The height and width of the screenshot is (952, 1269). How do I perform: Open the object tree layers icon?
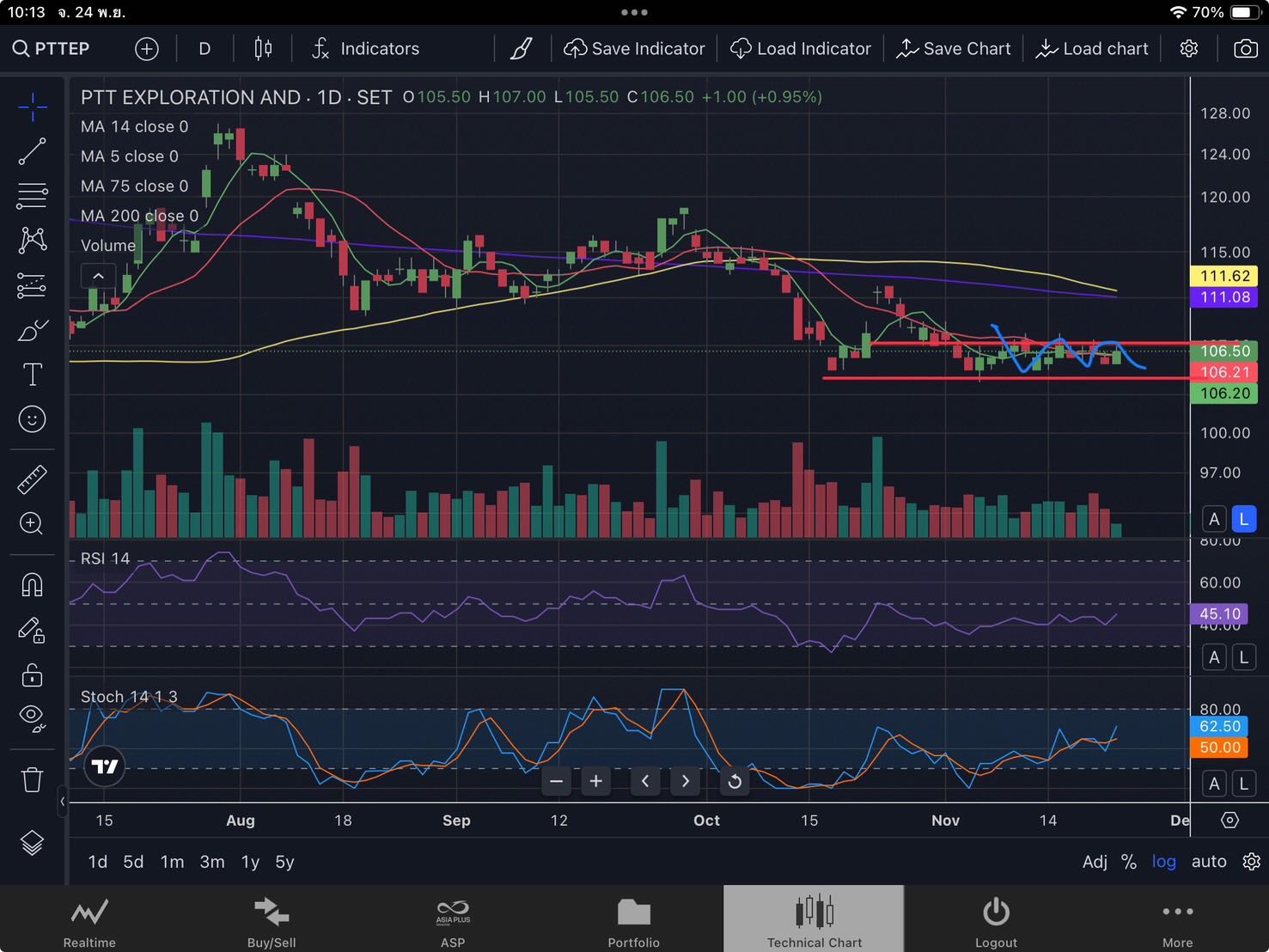33,843
